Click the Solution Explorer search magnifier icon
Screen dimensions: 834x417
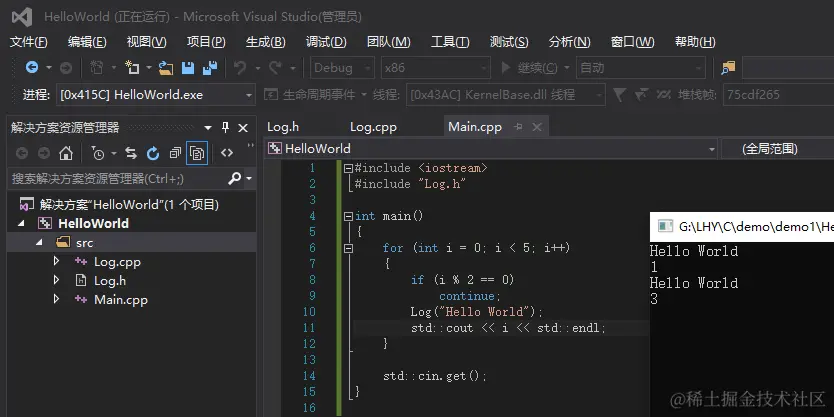pyautogui.click(x=235, y=179)
